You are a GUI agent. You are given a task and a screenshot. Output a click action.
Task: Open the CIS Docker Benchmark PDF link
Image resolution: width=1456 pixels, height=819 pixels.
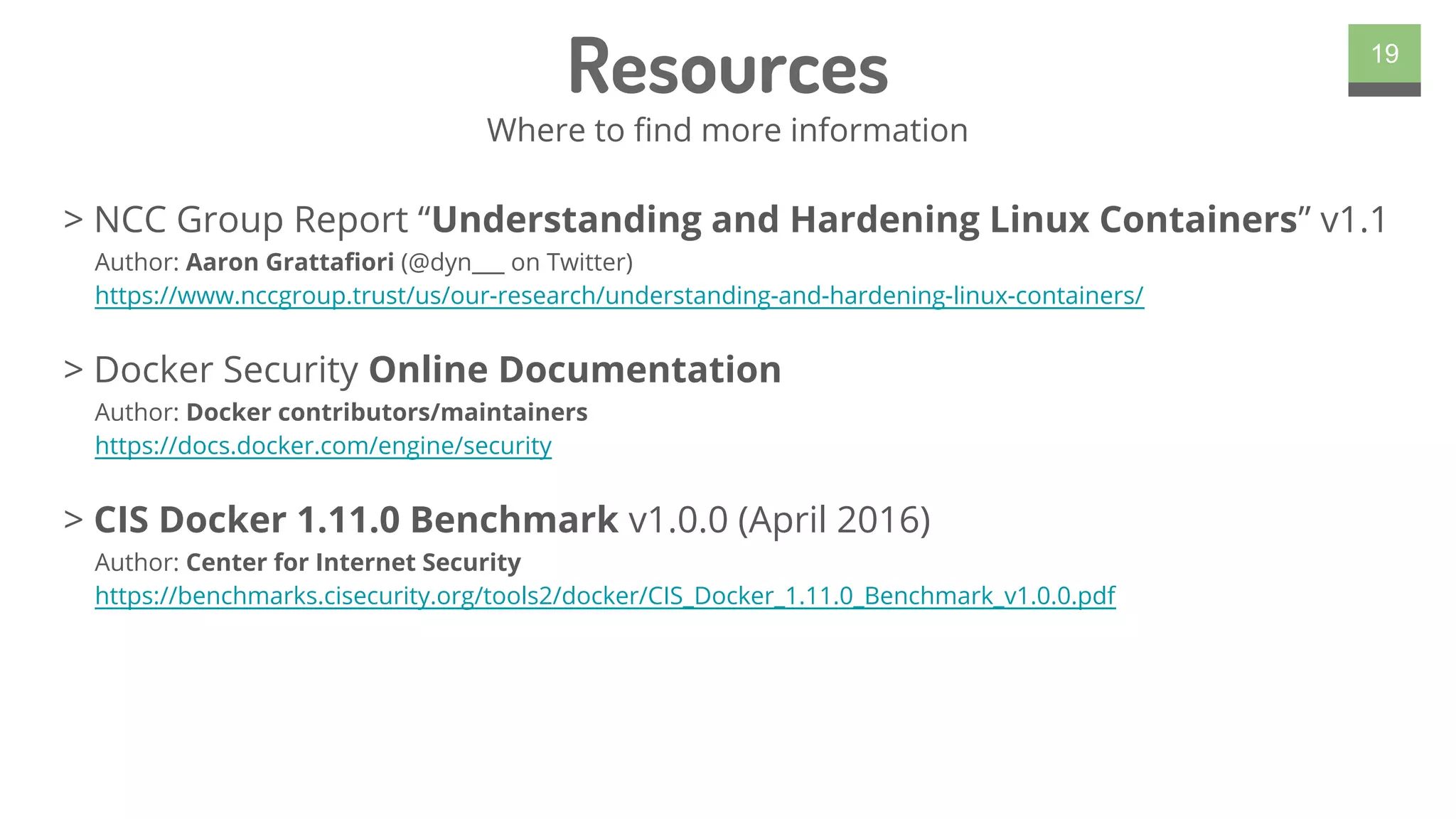coord(605,595)
